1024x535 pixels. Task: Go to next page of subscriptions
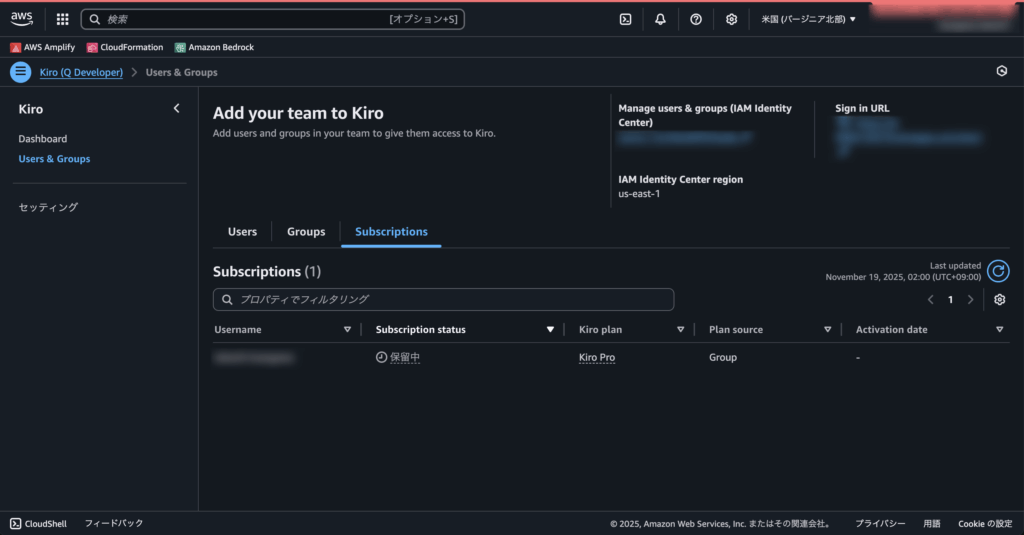coord(970,299)
